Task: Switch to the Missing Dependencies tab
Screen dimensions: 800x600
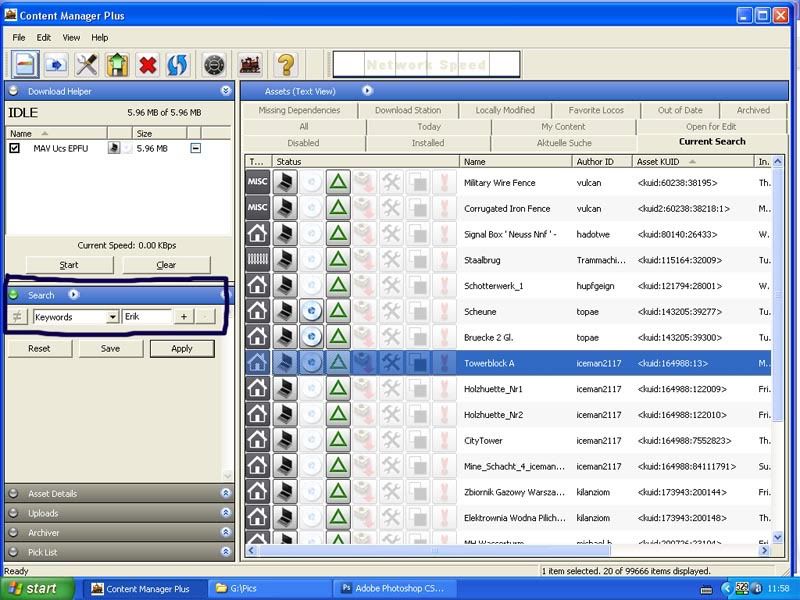Action: point(299,110)
